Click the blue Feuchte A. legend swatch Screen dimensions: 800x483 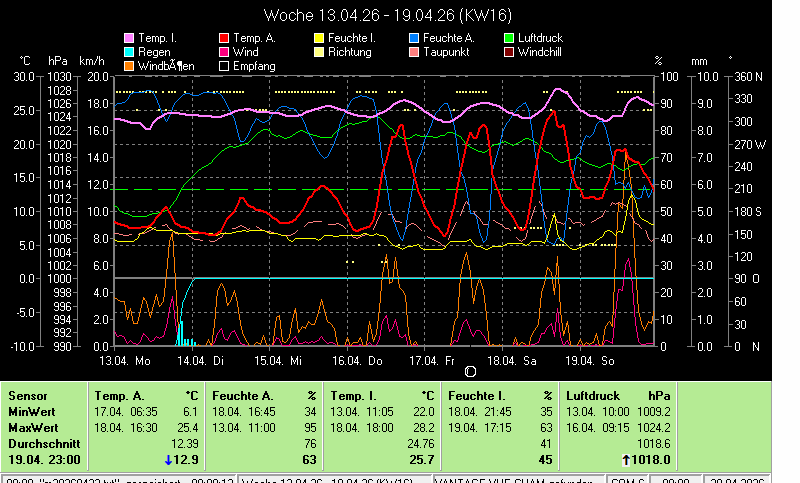point(416,38)
